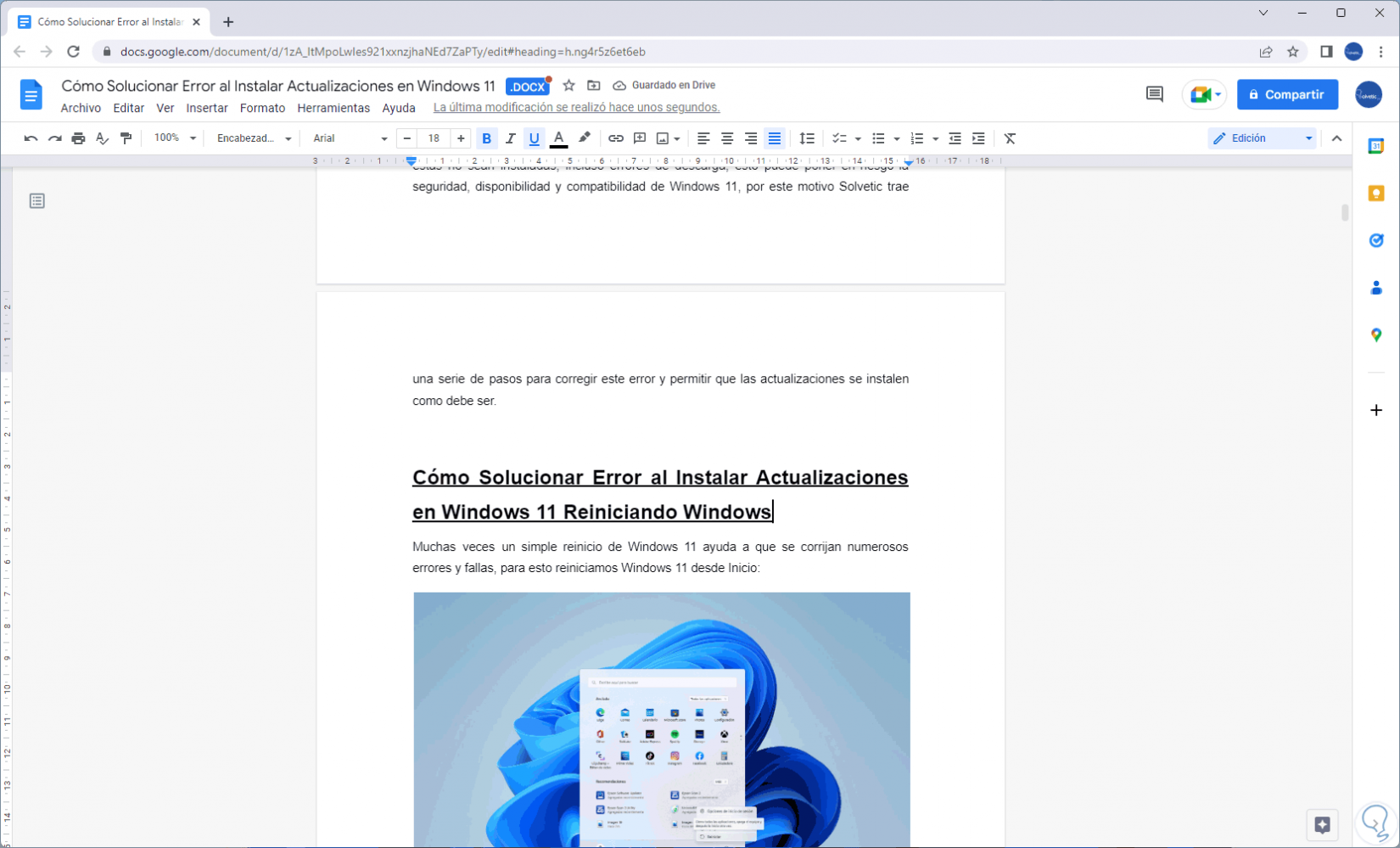Screen dimensions: 1400x848
Task: Toggle bold formatting
Action: click(486, 138)
